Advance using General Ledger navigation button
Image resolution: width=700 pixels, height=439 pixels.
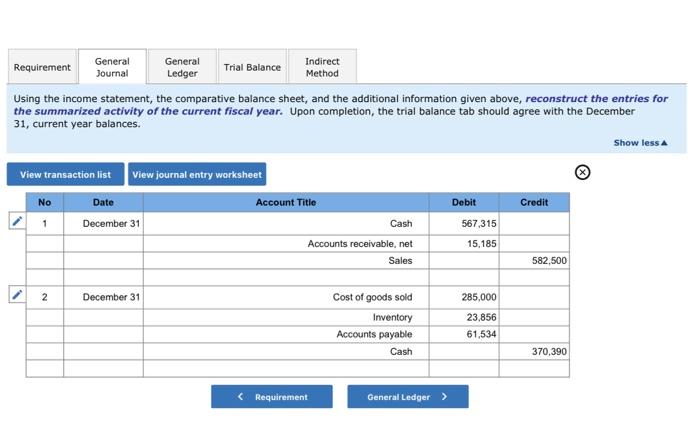[408, 397]
